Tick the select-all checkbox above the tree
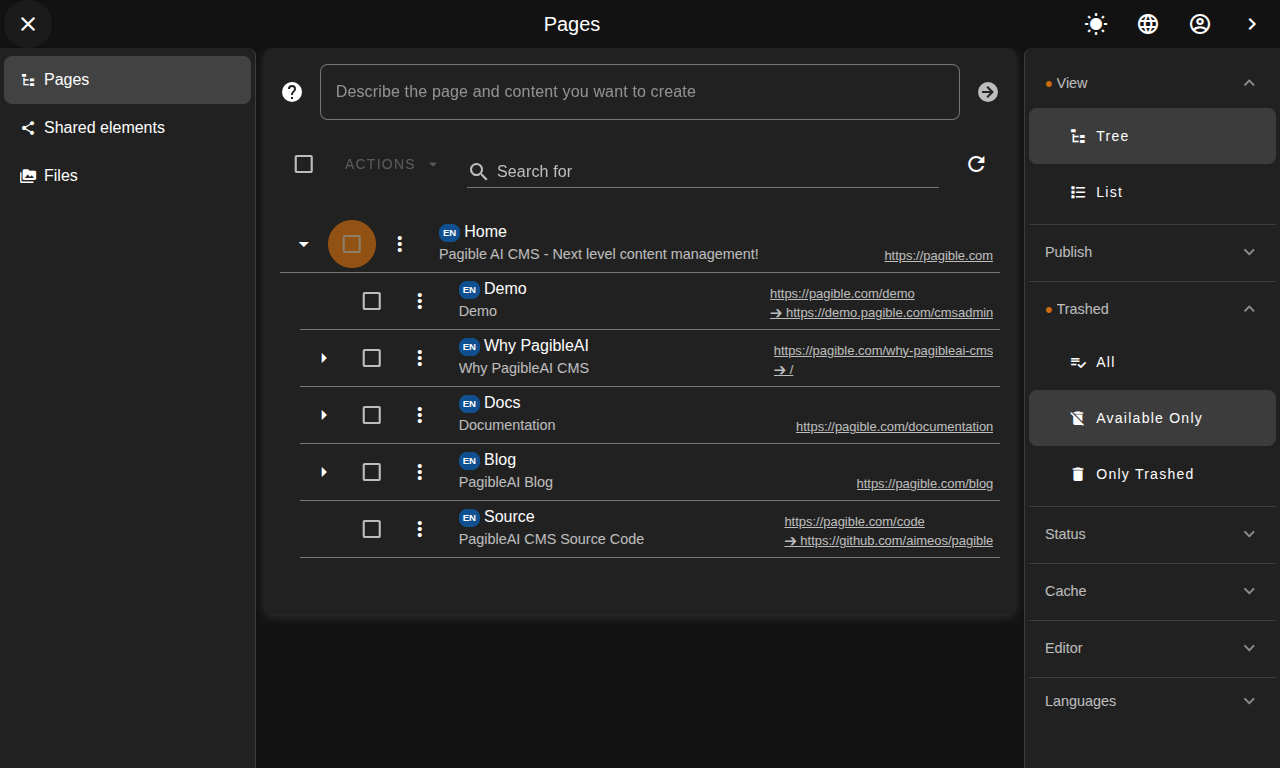This screenshot has width=1280, height=768. (303, 164)
